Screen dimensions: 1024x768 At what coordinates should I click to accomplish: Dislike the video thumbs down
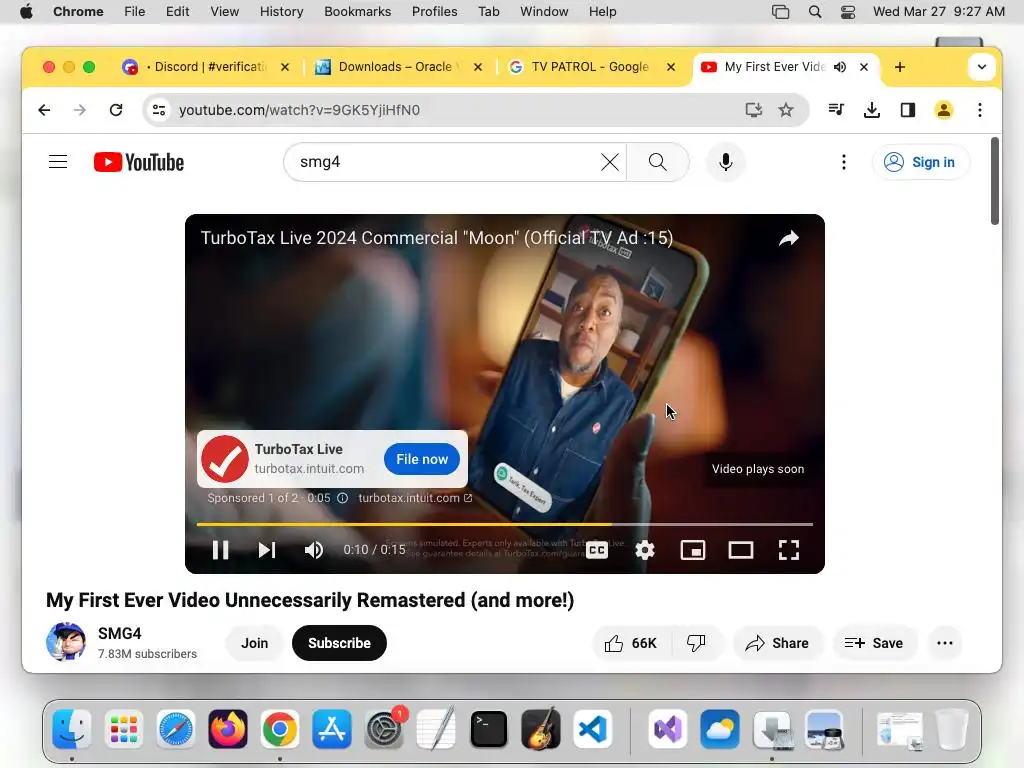coord(697,643)
